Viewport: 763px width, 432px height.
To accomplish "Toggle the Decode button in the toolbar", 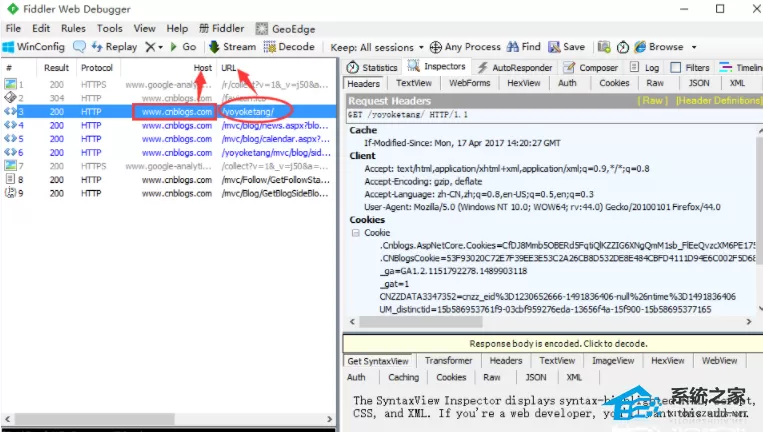I will point(289,47).
